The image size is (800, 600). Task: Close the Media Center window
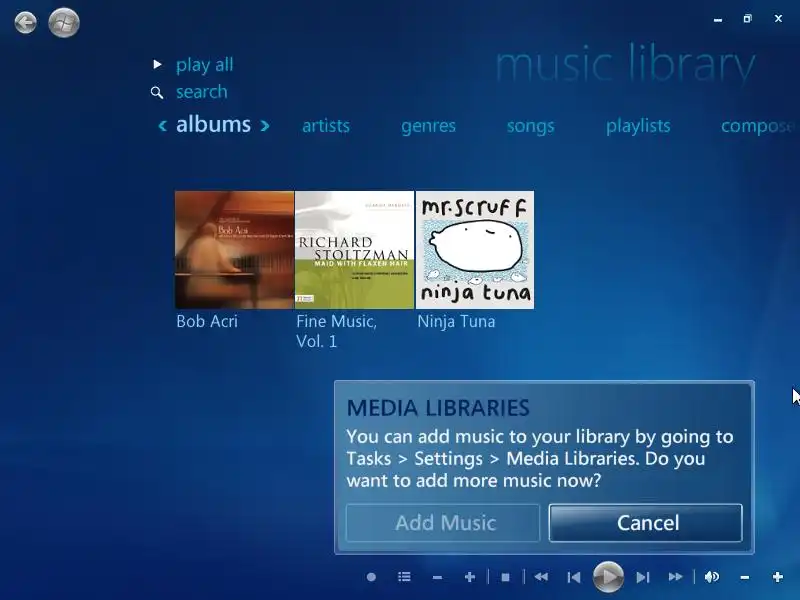778,19
